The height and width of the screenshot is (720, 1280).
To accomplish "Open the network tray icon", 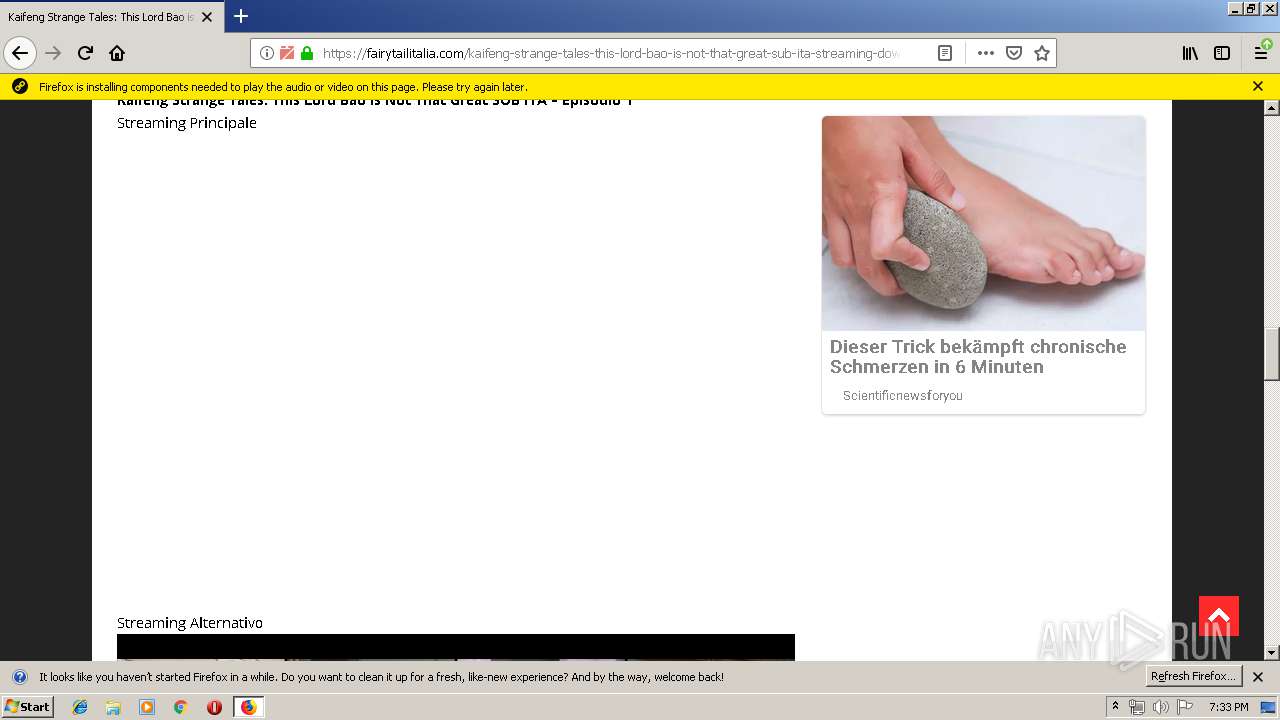I will pyautogui.click(x=1137, y=707).
